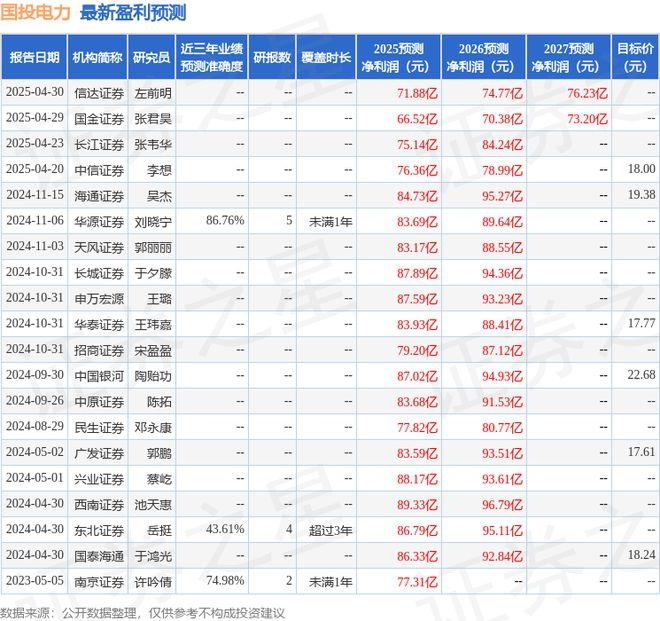This screenshot has height=621, width=660.
Task: Click the 国投电力 title text
Action: point(35,12)
